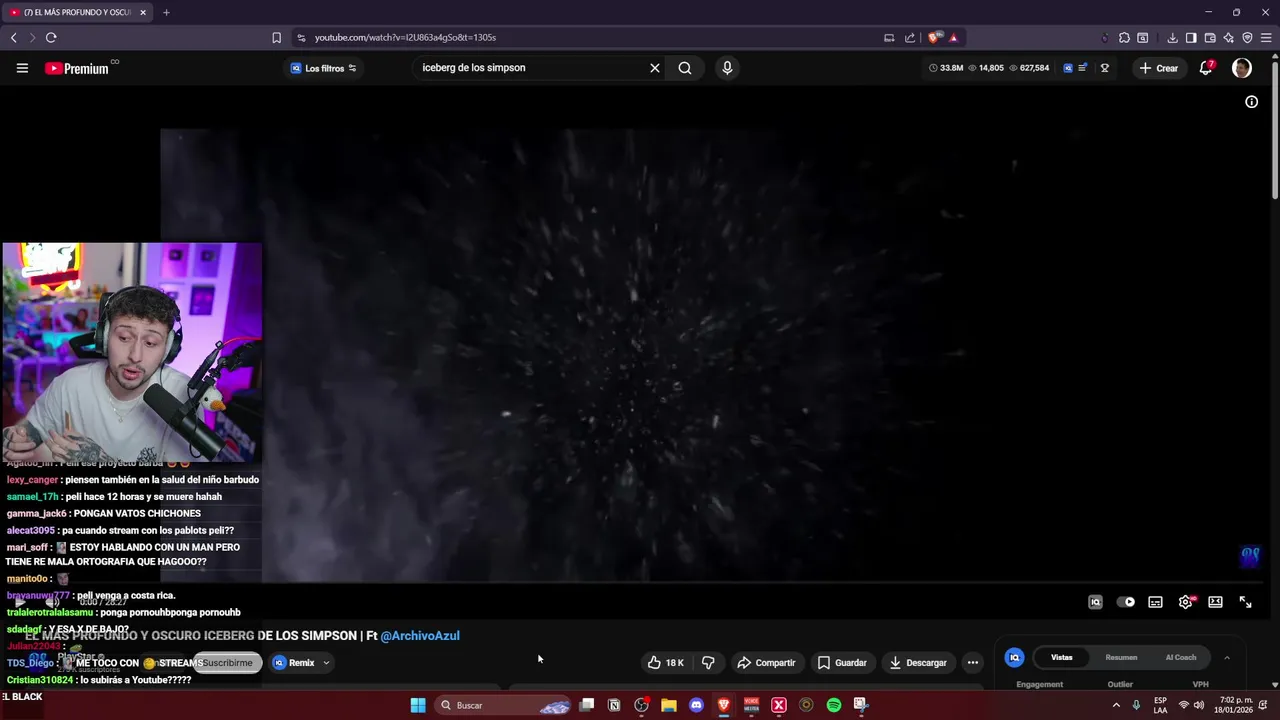Show hidden system tray icons

(x=1116, y=705)
